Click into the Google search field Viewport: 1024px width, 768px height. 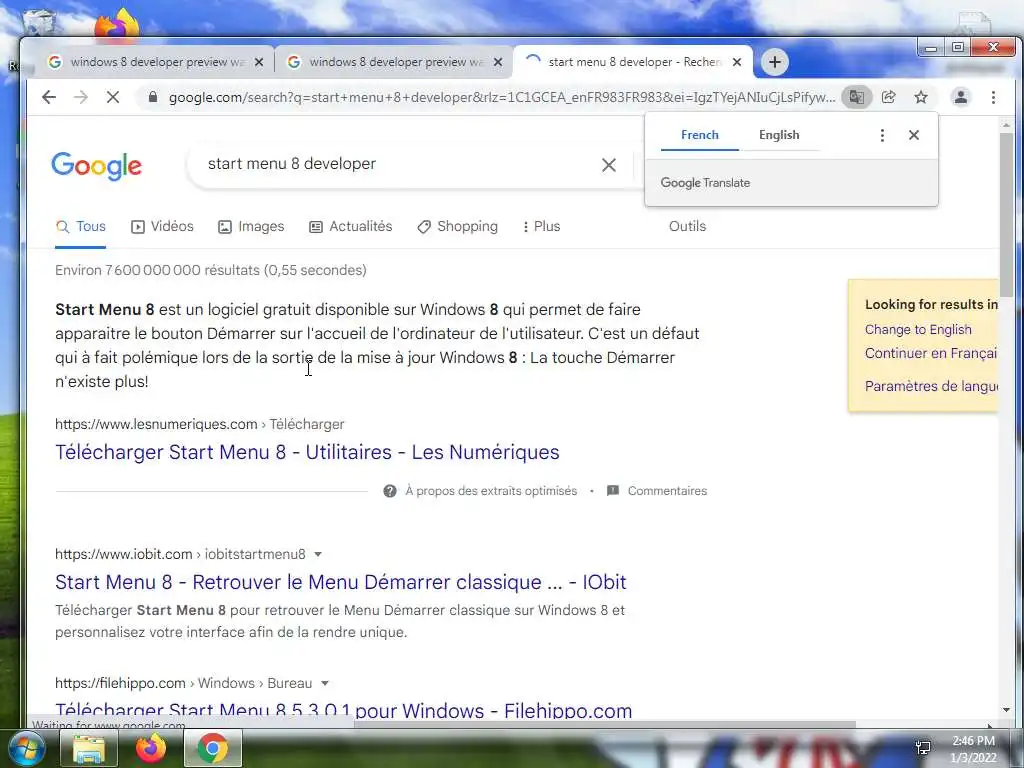pos(398,165)
